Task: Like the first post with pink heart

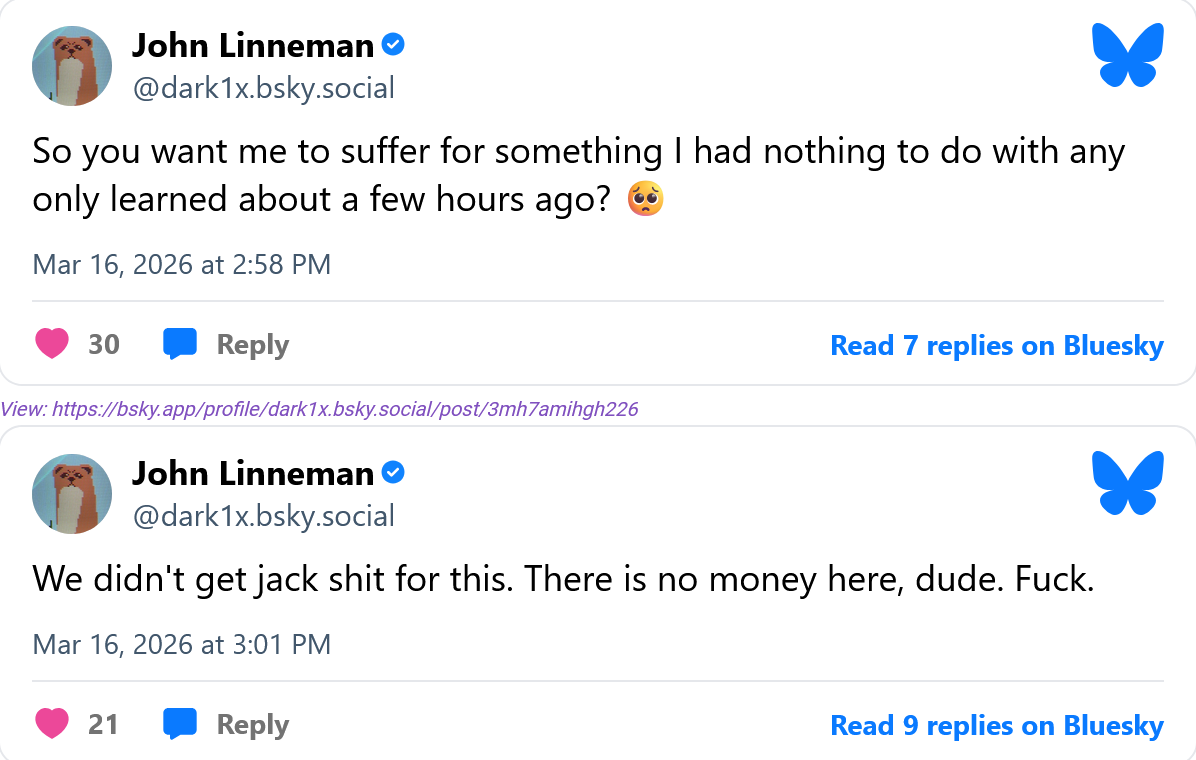Action: click(x=52, y=343)
